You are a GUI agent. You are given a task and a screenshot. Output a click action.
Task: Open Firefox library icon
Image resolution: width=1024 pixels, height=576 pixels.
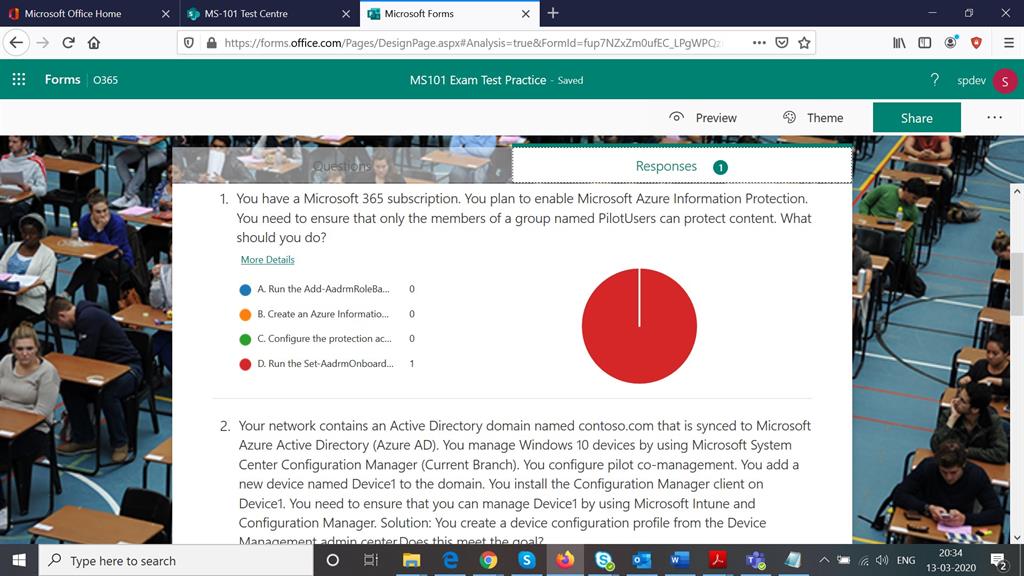coord(899,42)
